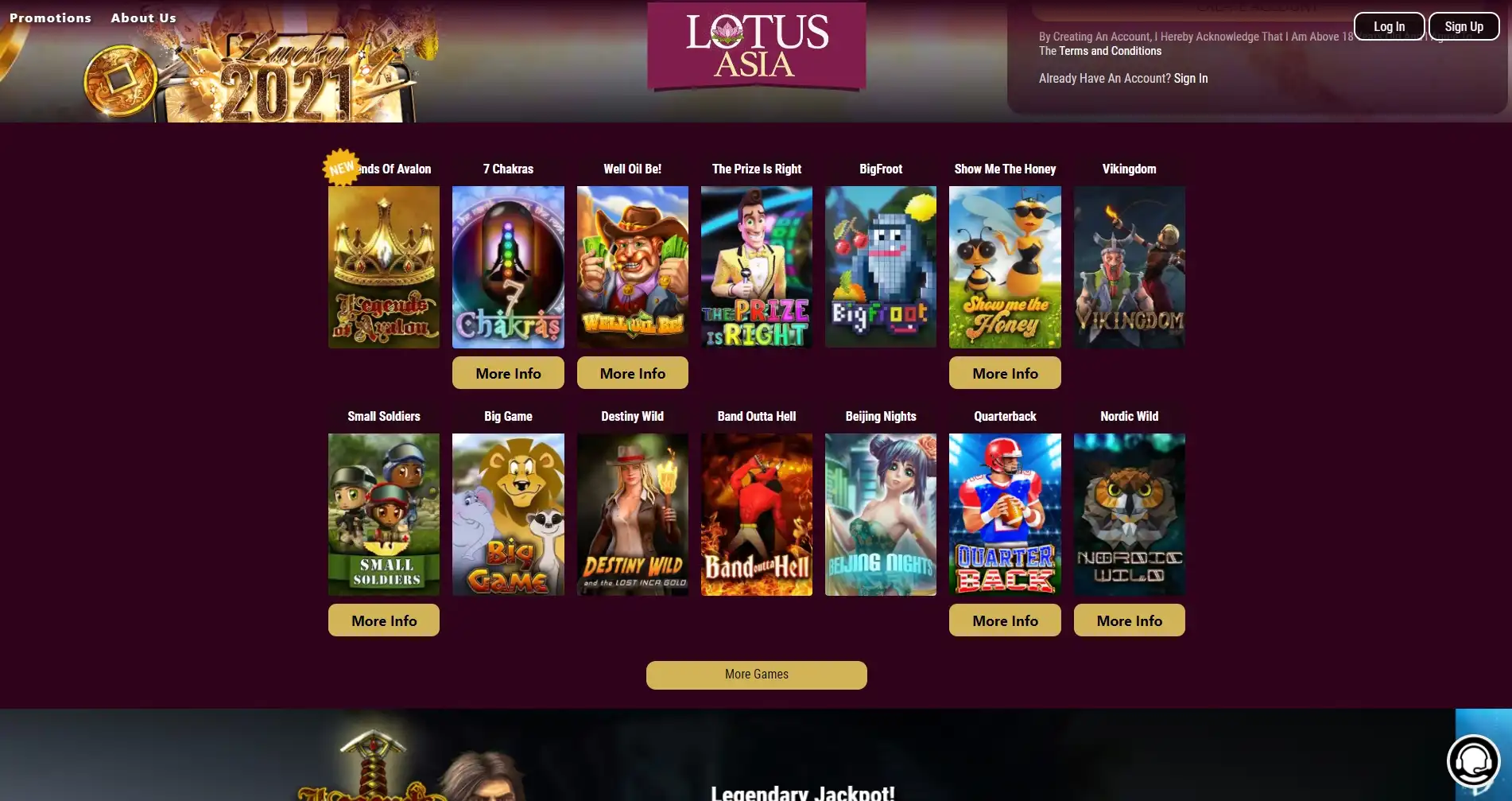
Task: Click the Lotus Asia logo
Action: [x=757, y=45]
